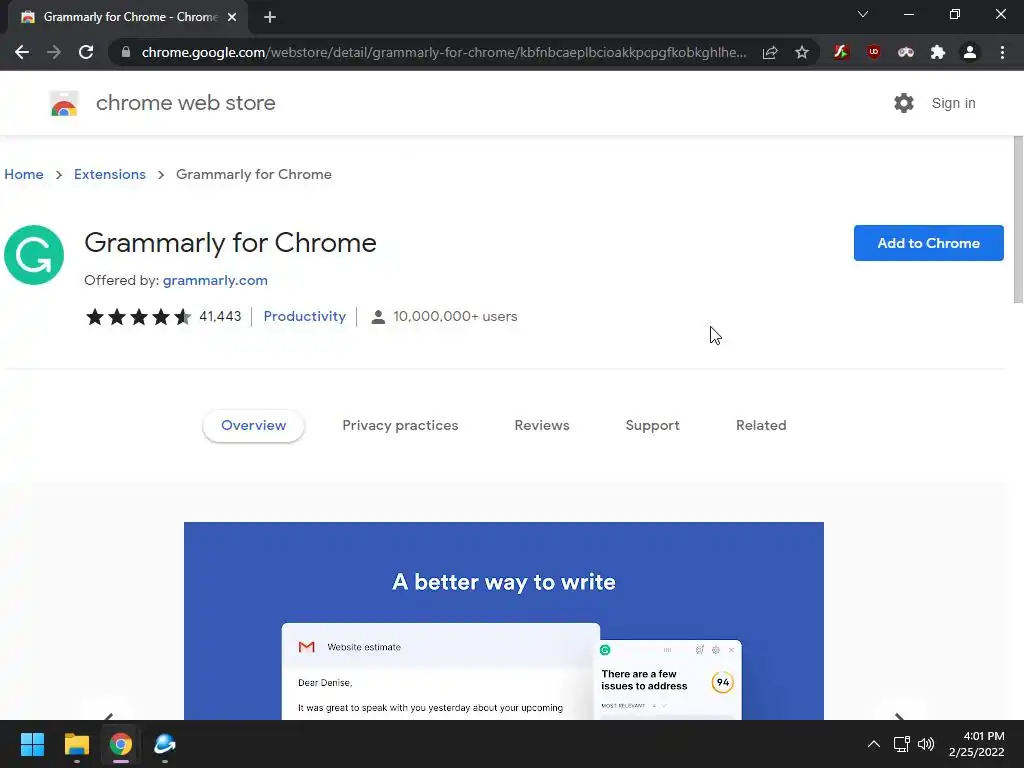Click the forward navigation arrow
Viewport: 1024px width, 768px height.
[x=54, y=52]
